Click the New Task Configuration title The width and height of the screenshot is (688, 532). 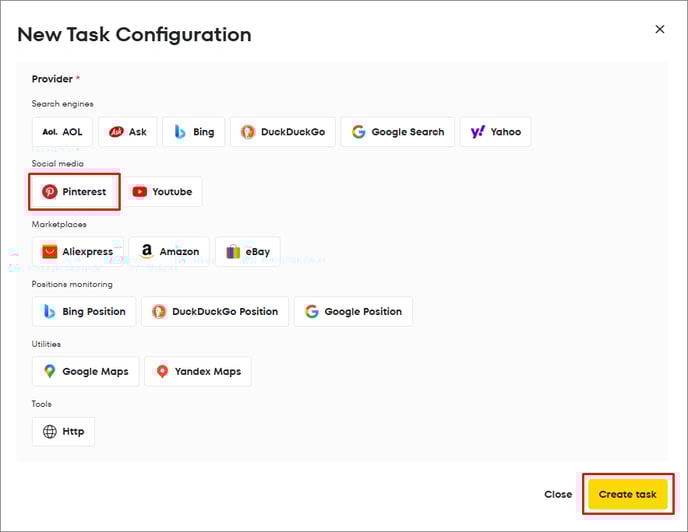pyautogui.click(x=134, y=35)
